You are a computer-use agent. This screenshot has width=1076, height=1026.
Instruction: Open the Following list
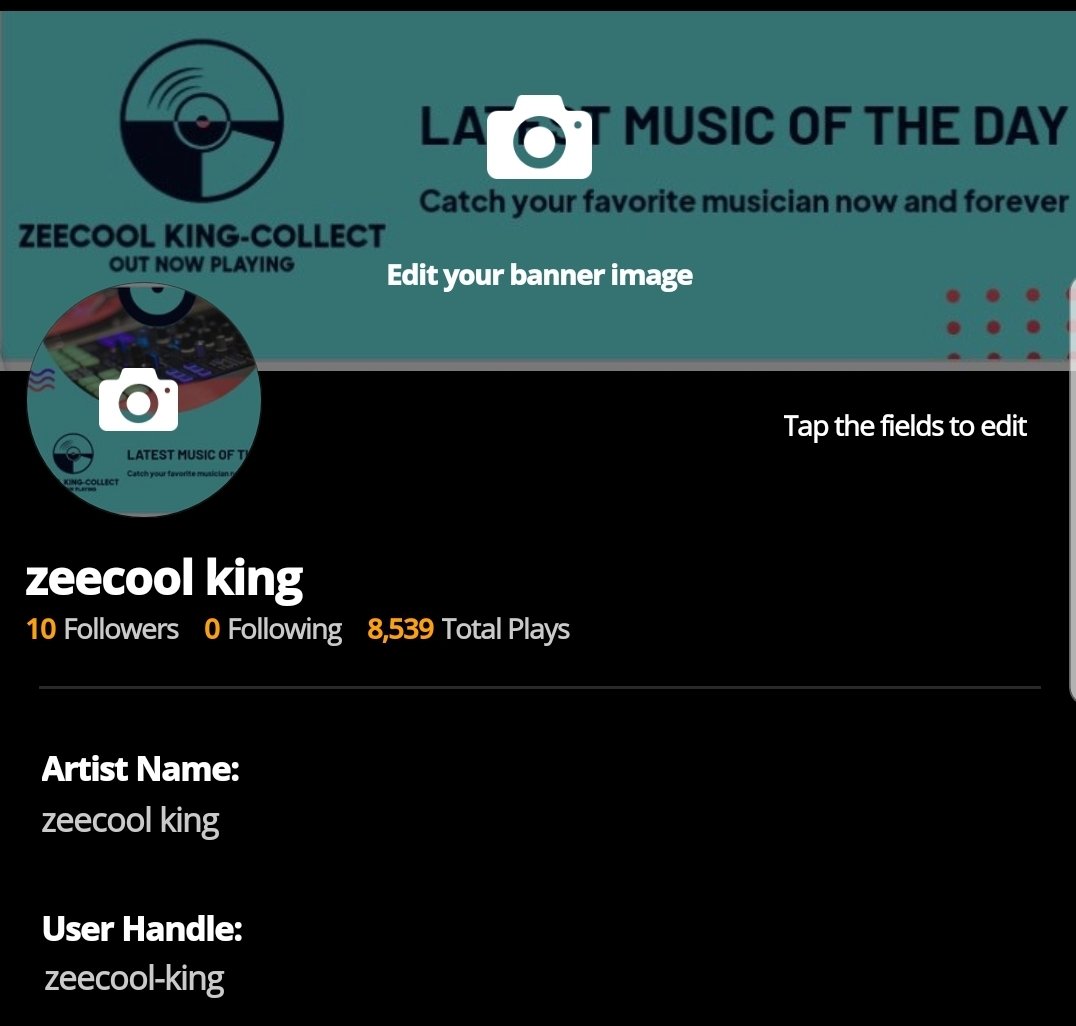[x=273, y=630]
